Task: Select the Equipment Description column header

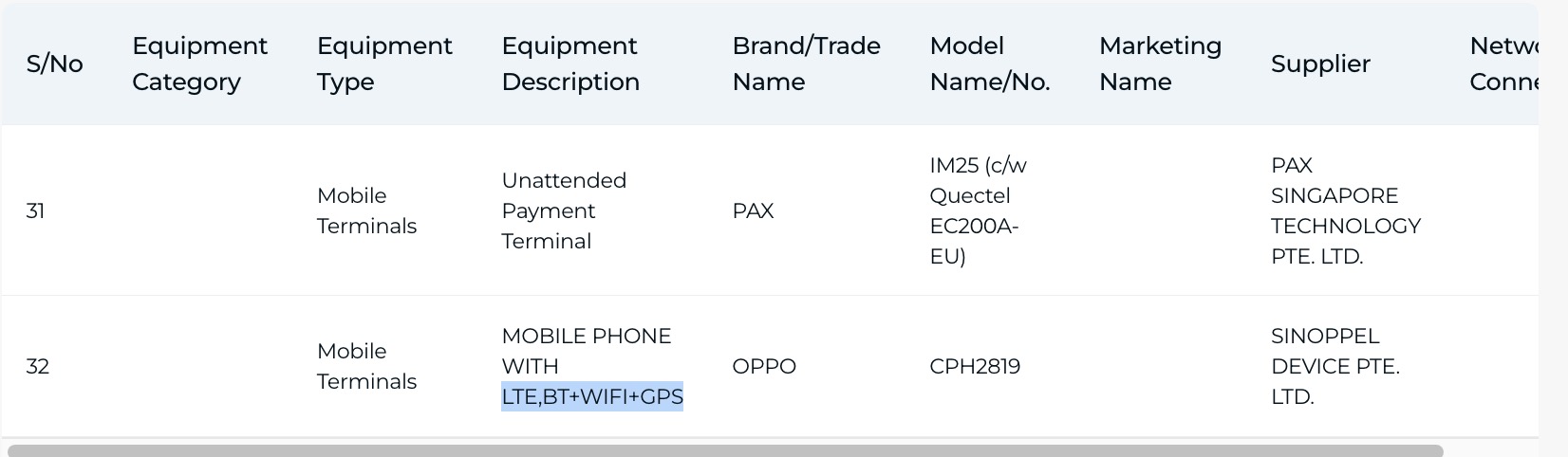Action: coord(570,64)
